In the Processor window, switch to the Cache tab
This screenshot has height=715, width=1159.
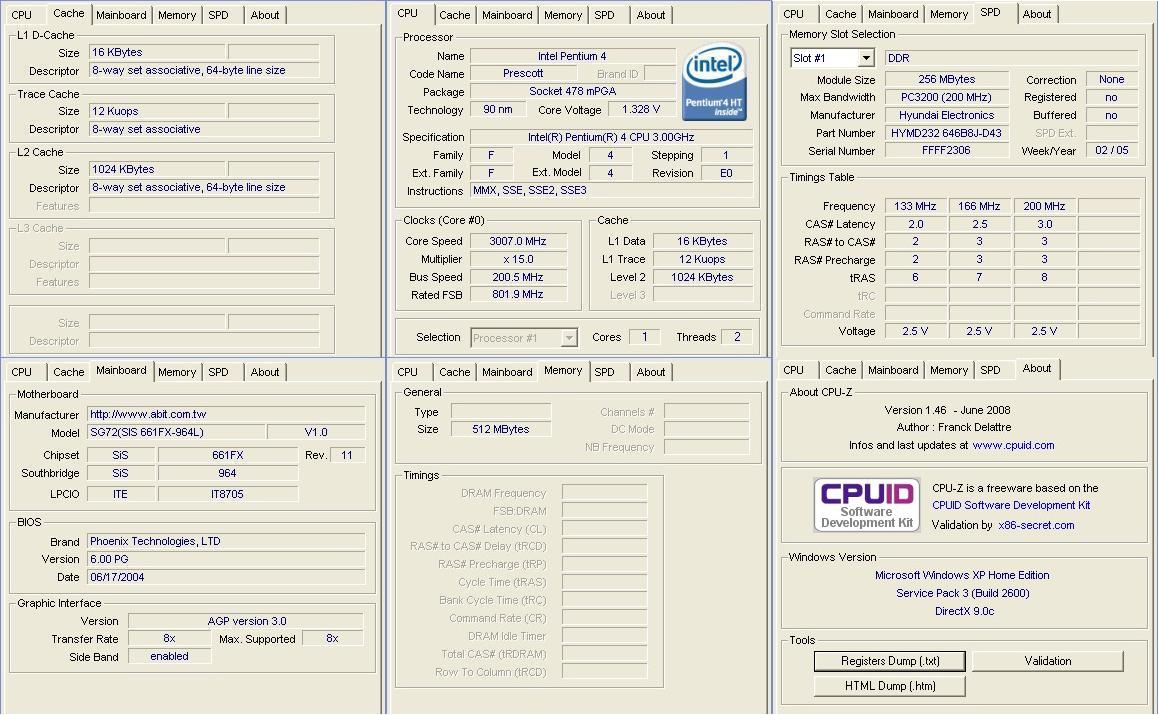pos(455,15)
